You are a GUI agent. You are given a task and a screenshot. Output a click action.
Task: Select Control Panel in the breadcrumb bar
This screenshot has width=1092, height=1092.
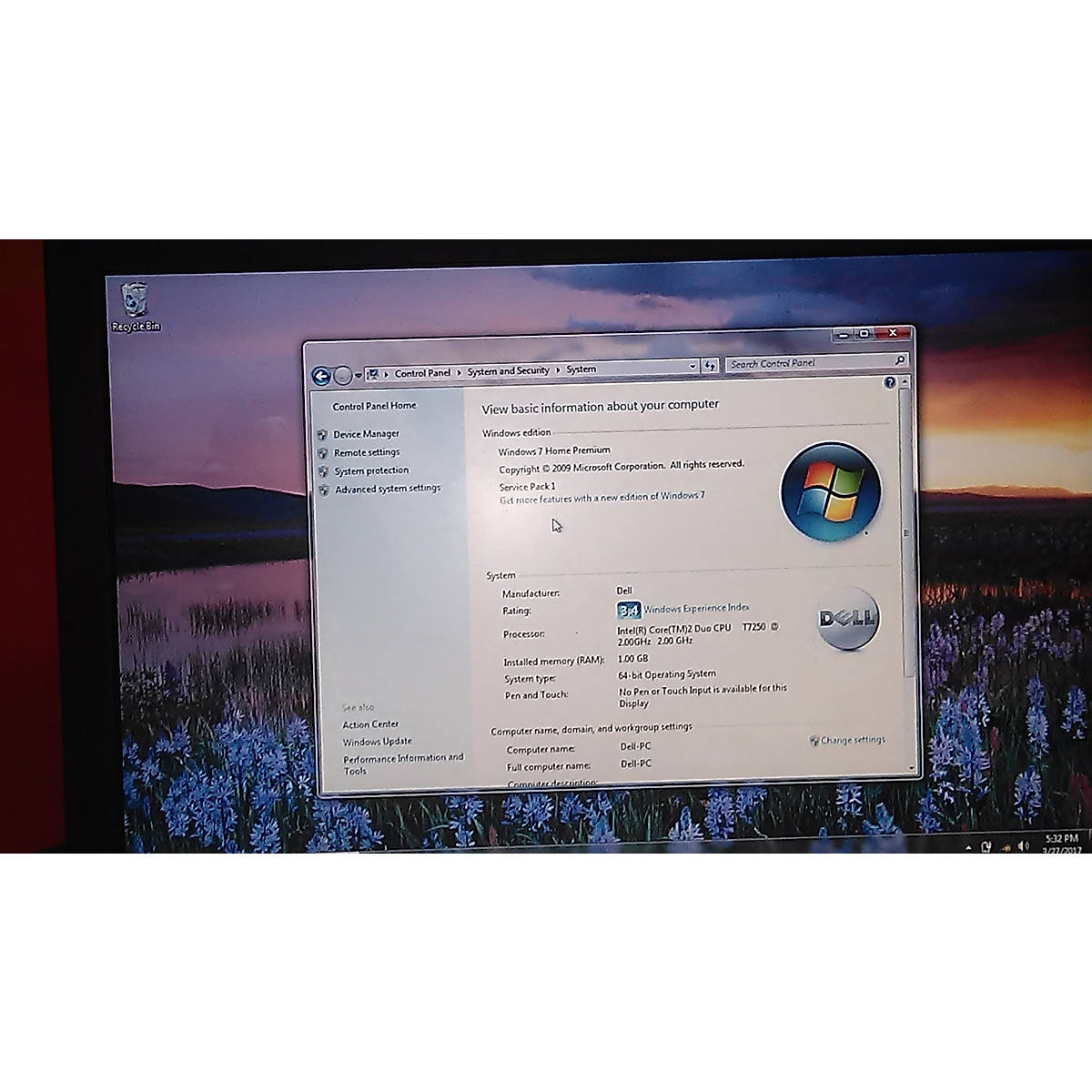click(422, 371)
